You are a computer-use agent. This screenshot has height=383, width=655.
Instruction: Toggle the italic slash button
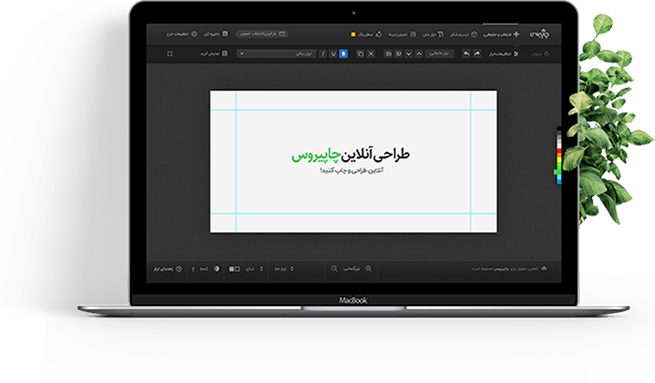[322, 54]
